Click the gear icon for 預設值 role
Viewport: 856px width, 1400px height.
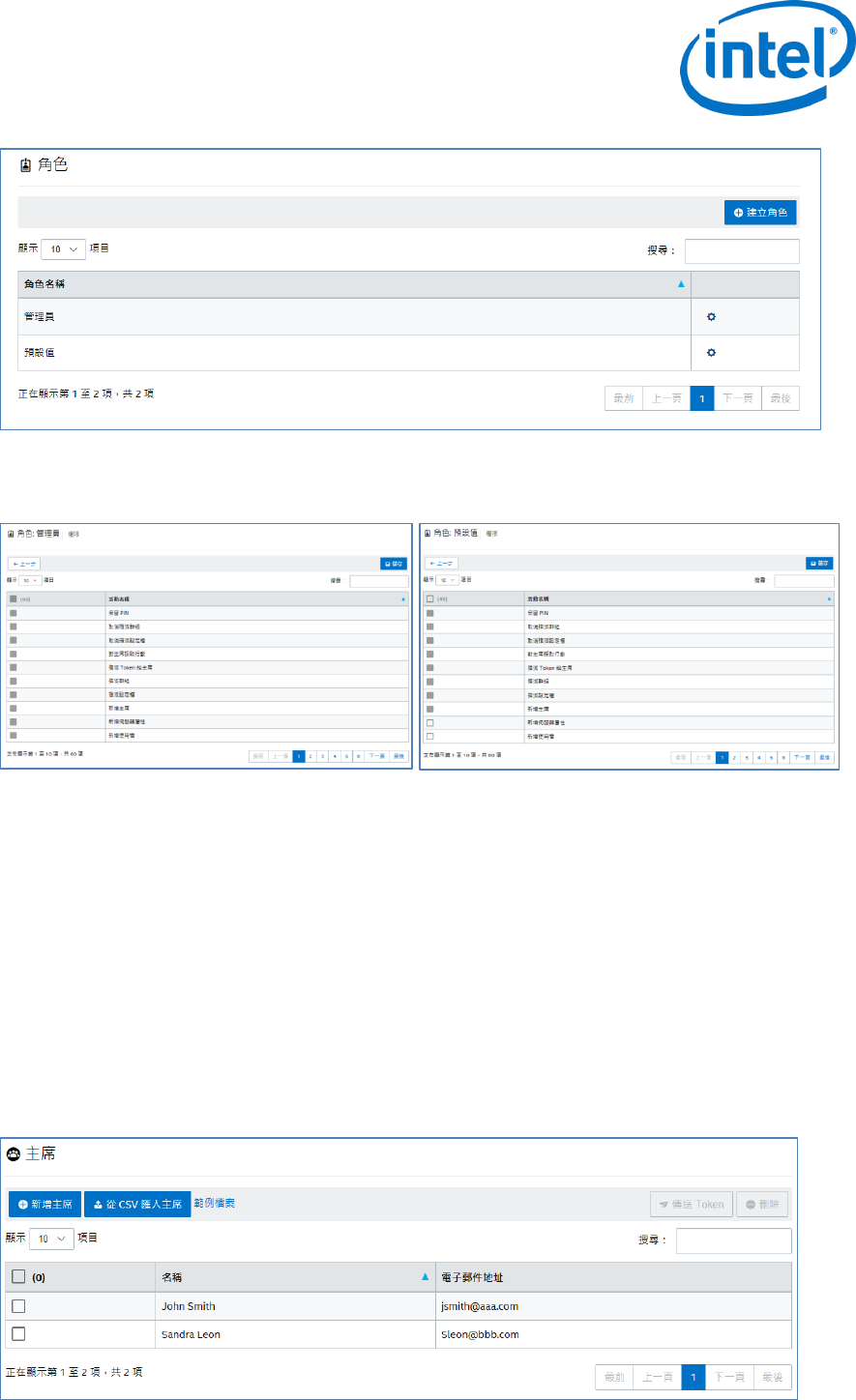pos(711,353)
